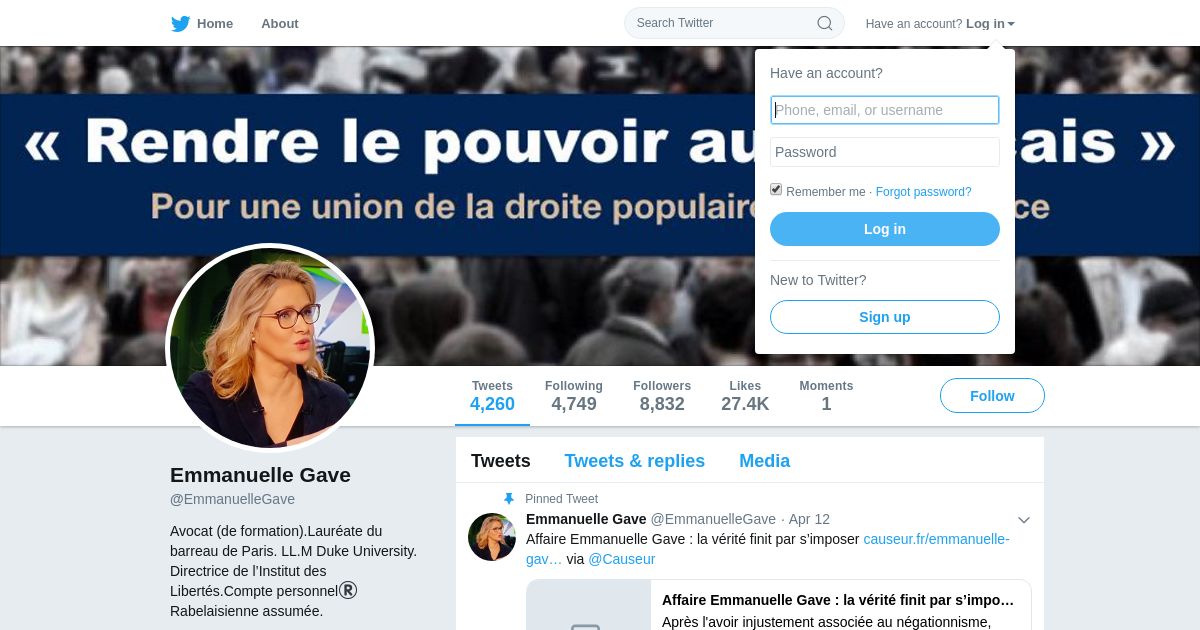Open the About page

click(280, 24)
